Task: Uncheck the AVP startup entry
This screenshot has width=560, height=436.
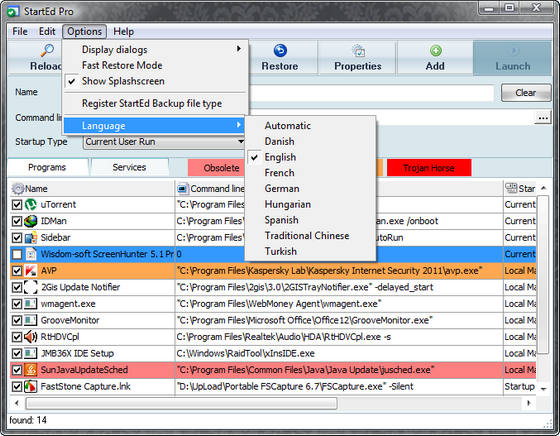Action: coord(17,271)
